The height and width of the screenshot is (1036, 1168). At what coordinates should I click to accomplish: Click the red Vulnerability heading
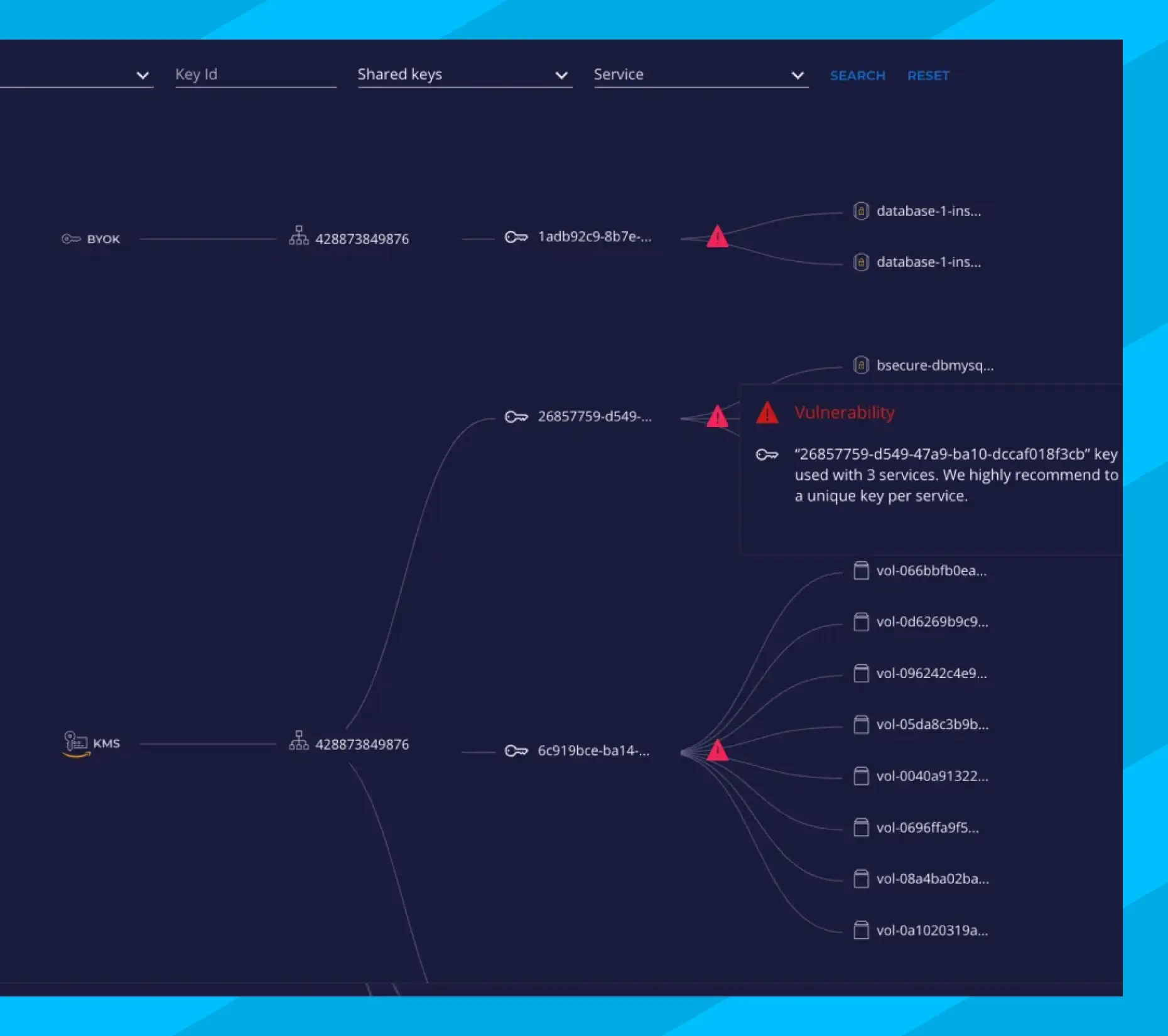click(x=844, y=413)
